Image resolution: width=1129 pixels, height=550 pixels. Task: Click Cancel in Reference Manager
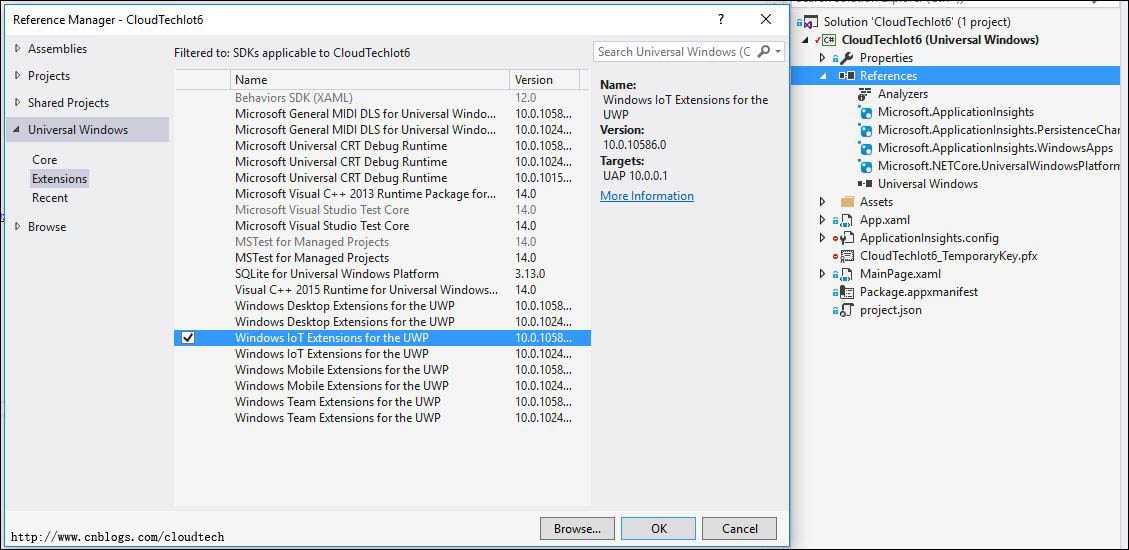(739, 528)
